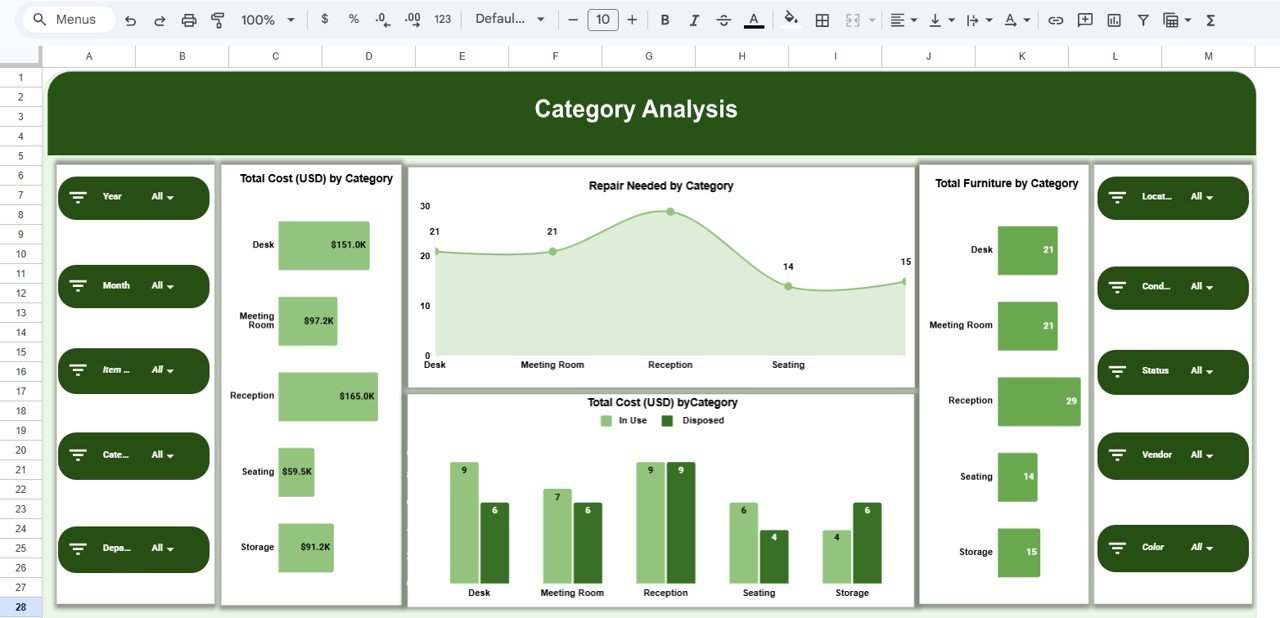Insert a comment

[1085, 18]
